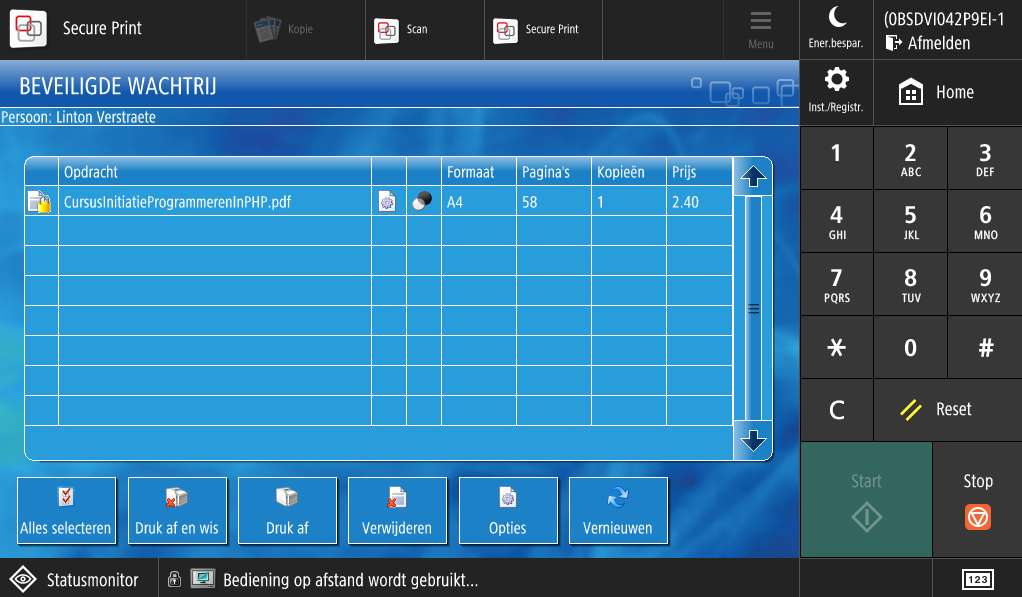Activate energy saver moon icon

pyautogui.click(x=836, y=29)
